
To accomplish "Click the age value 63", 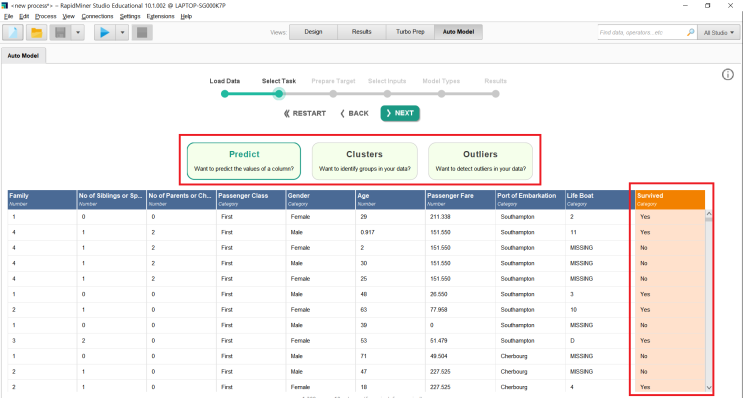I will [x=363, y=309].
